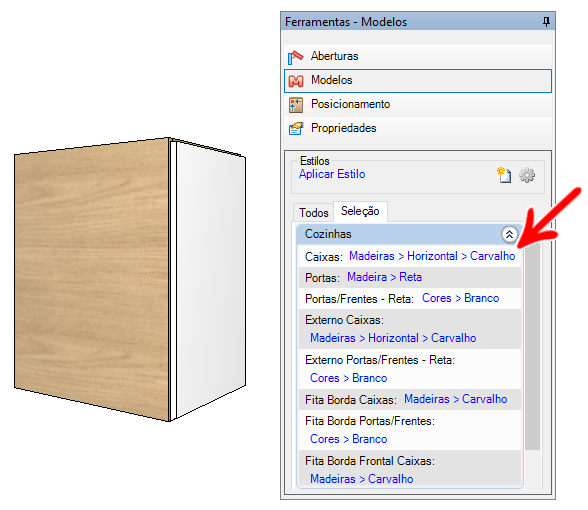
Task: Click the Aberturas ruler icon
Action: [x=296, y=57]
